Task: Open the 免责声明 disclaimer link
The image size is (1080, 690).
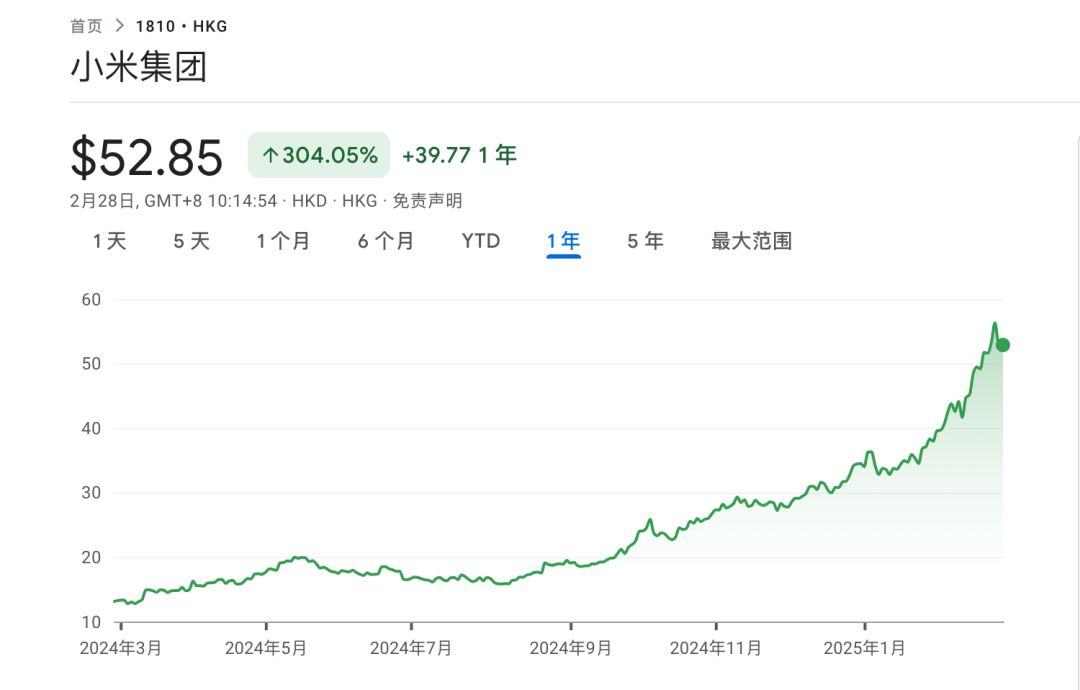Action: tap(427, 201)
